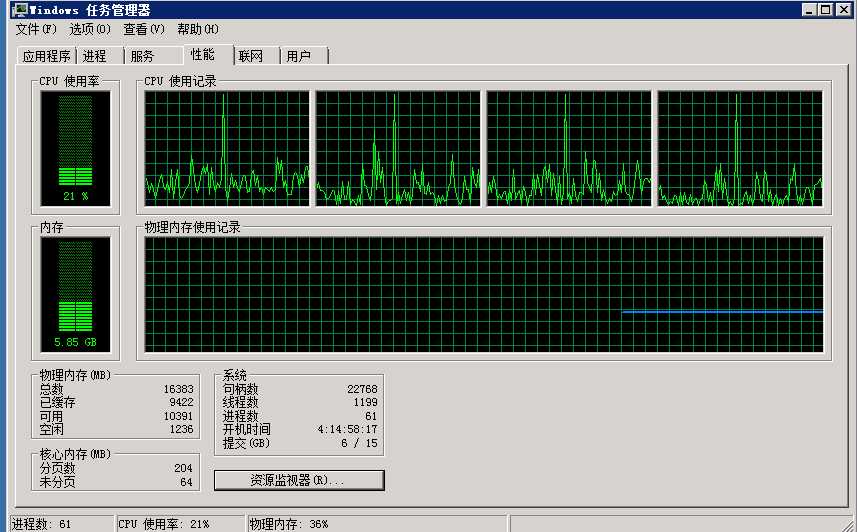Screen dimensions: 857x532
Task: Click 空闲 value 1236
Action: [x=181, y=429]
